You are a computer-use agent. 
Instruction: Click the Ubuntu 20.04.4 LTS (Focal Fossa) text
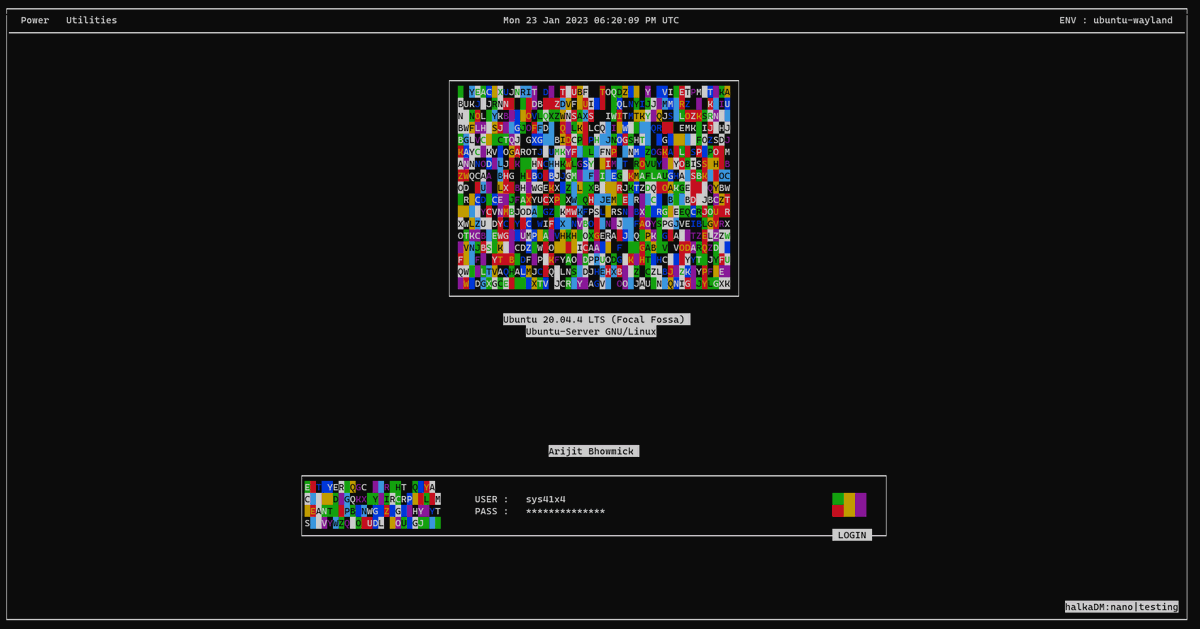pyautogui.click(x=596, y=319)
